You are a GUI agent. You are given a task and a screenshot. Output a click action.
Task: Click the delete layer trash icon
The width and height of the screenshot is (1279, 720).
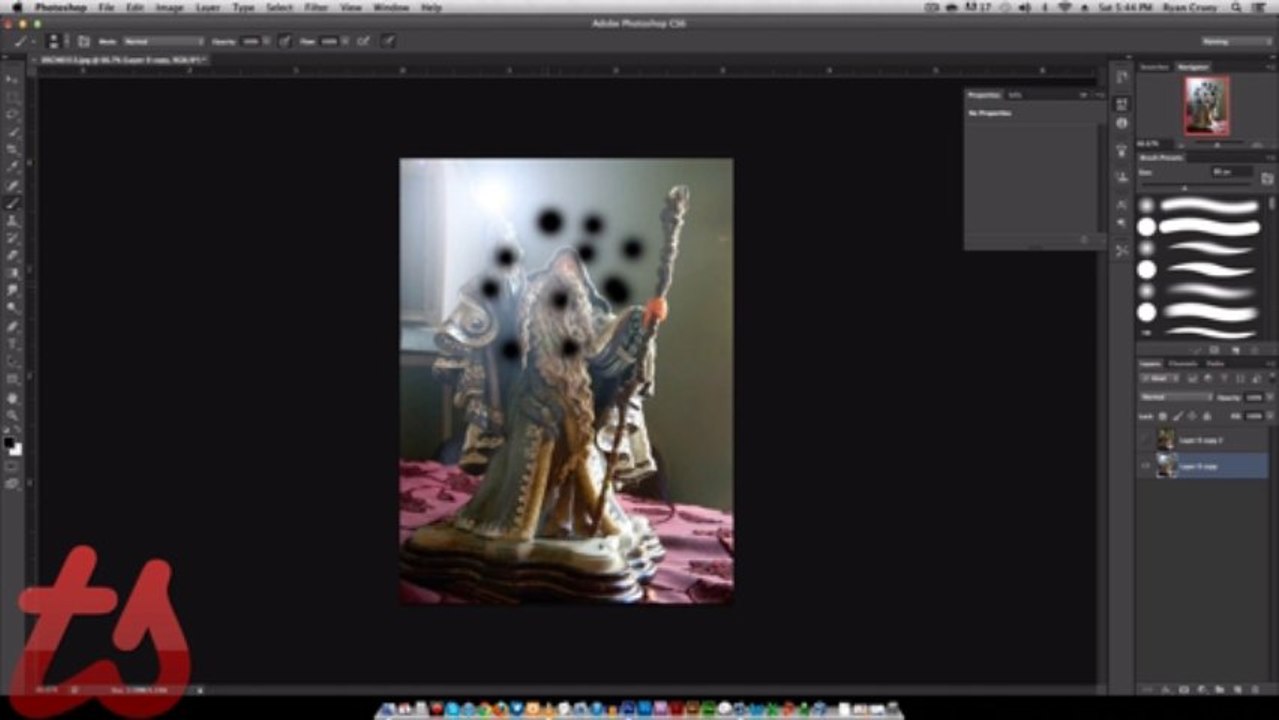1255,689
